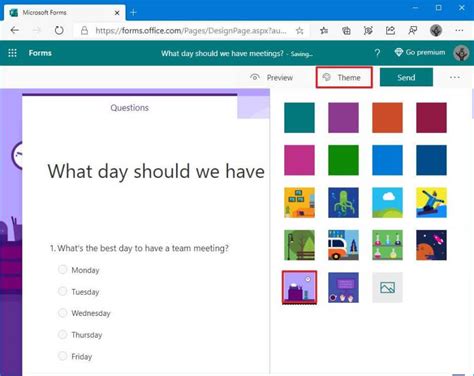Pick the light blue color theme

tap(387, 160)
